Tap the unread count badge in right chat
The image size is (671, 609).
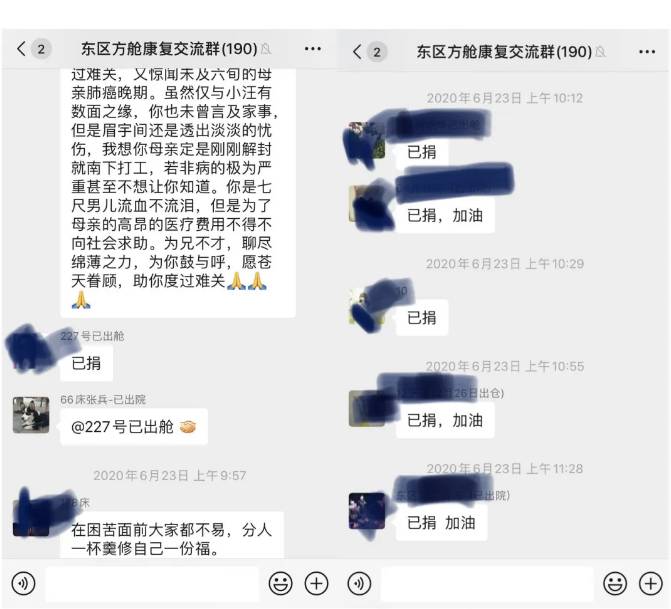click(x=377, y=52)
